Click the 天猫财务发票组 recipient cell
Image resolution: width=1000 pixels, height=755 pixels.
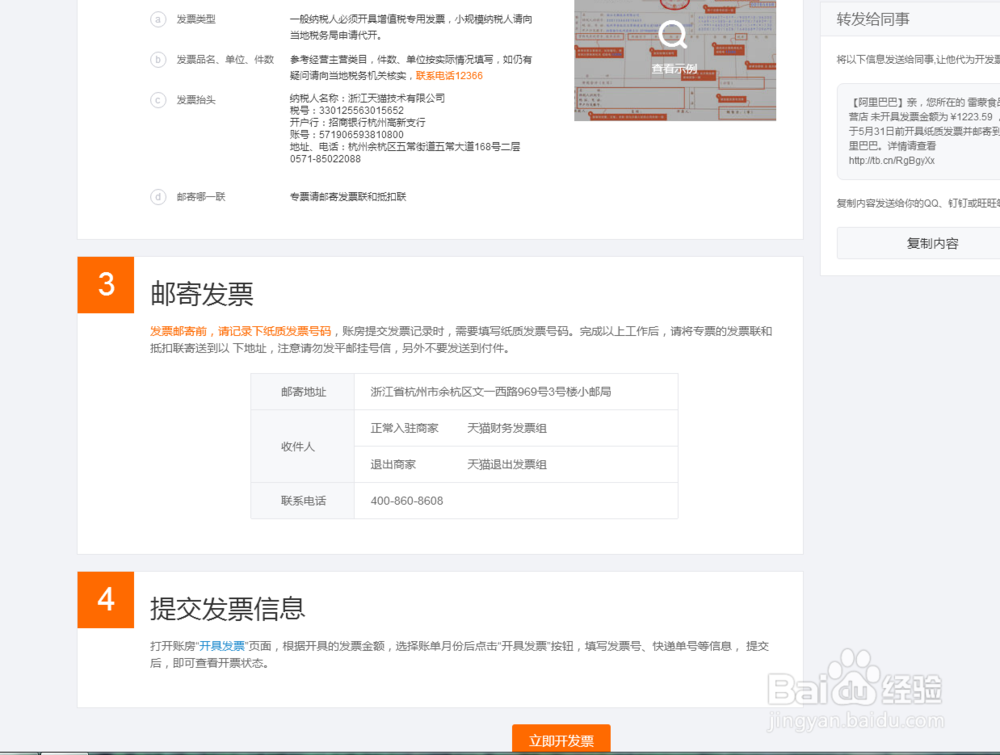click(507, 428)
